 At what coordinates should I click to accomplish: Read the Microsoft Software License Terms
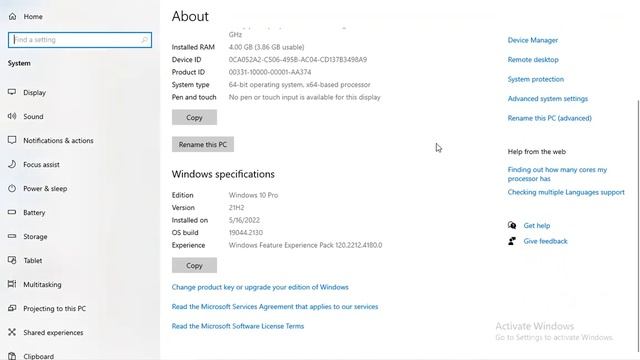point(238,326)
